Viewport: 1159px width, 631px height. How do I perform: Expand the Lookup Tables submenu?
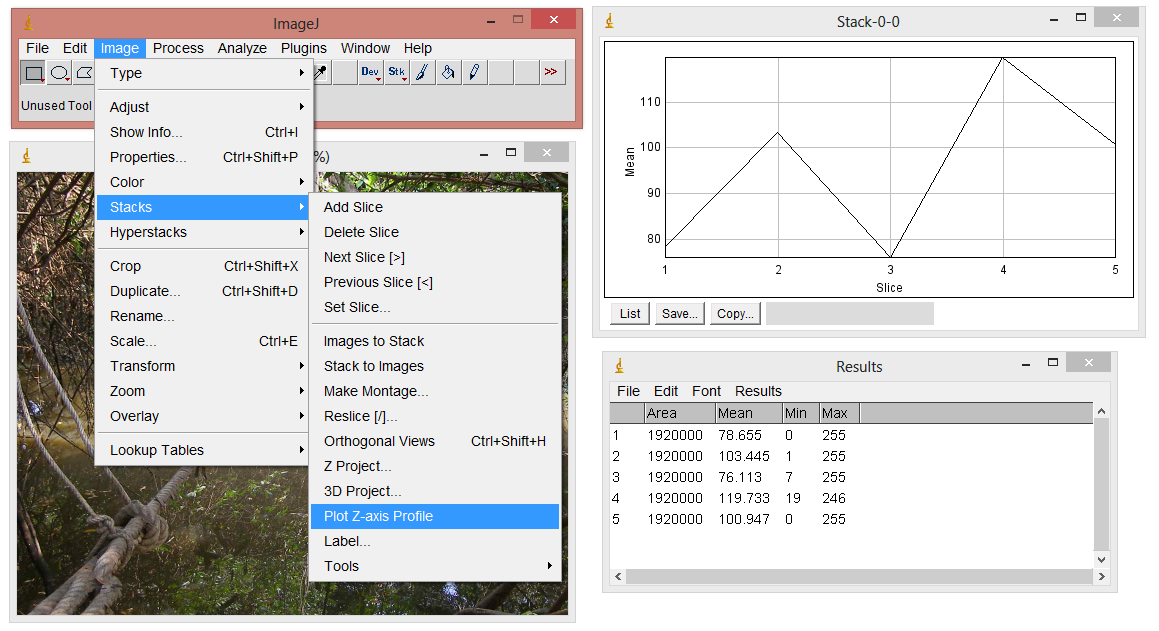(x=160, y=449)
